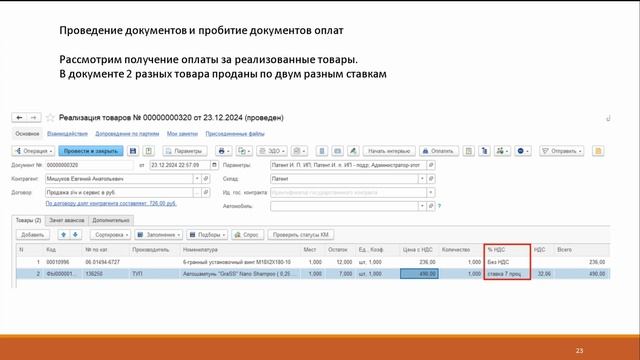Open the printer icon menu
The height and width of the screenshot is (360, 640).
(x=224, y=151)
